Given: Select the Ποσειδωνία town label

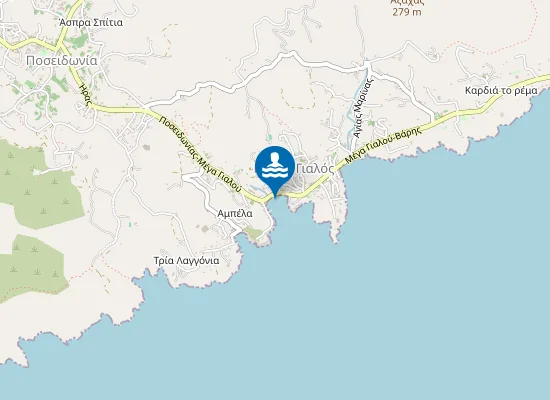Looking at the screenshot, I should point(61,61).
